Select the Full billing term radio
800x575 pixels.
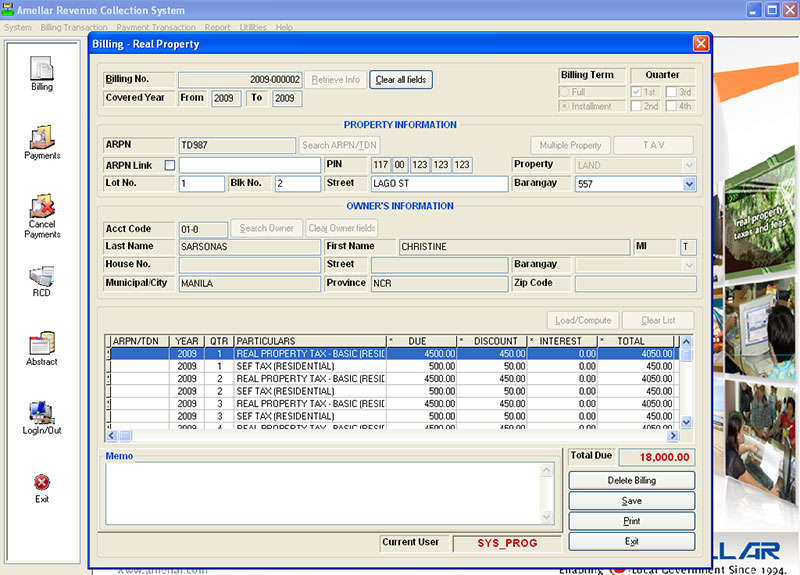(565, 92)
